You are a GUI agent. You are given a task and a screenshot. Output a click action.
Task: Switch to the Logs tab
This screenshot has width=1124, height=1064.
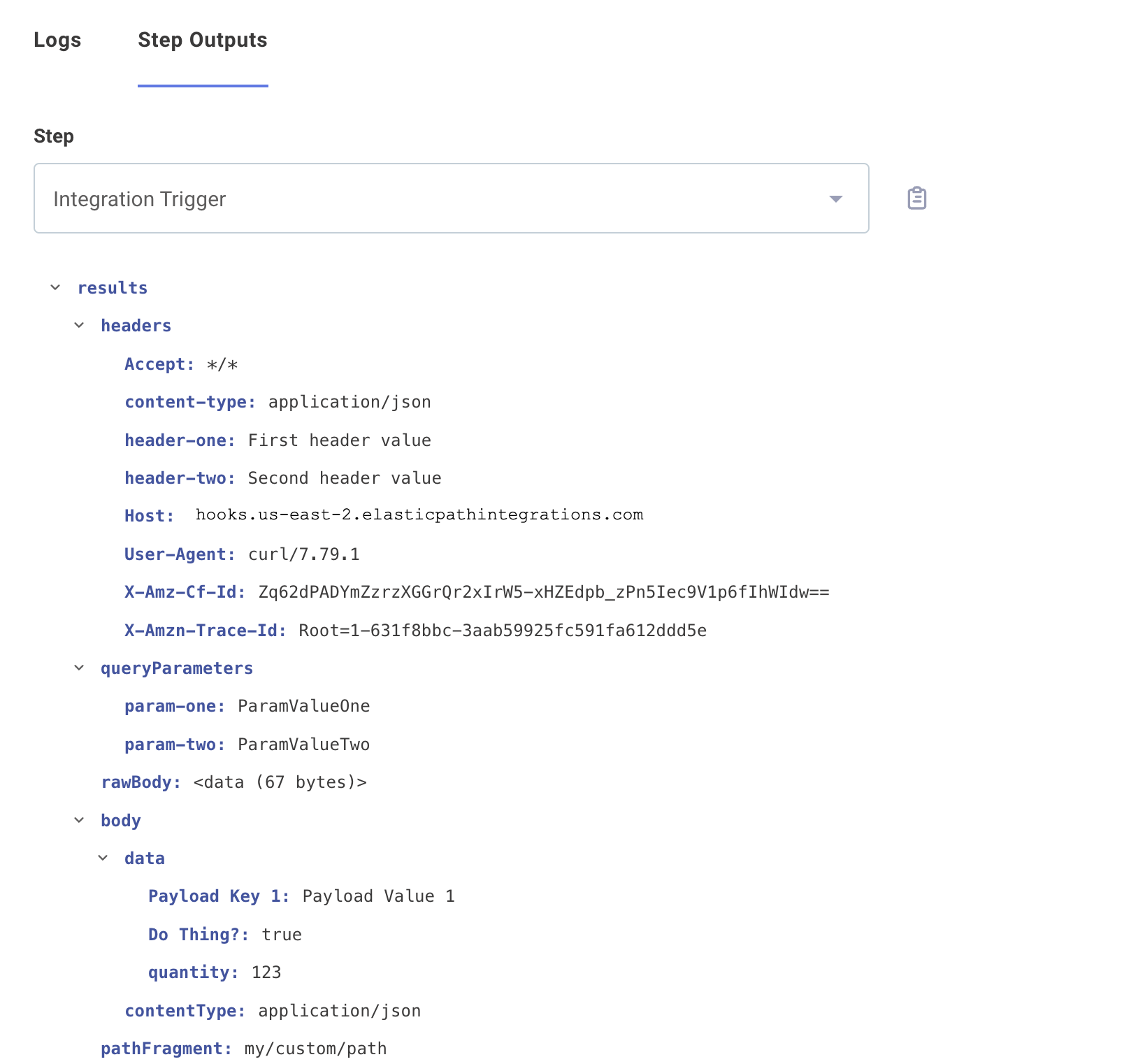(57, 40)
